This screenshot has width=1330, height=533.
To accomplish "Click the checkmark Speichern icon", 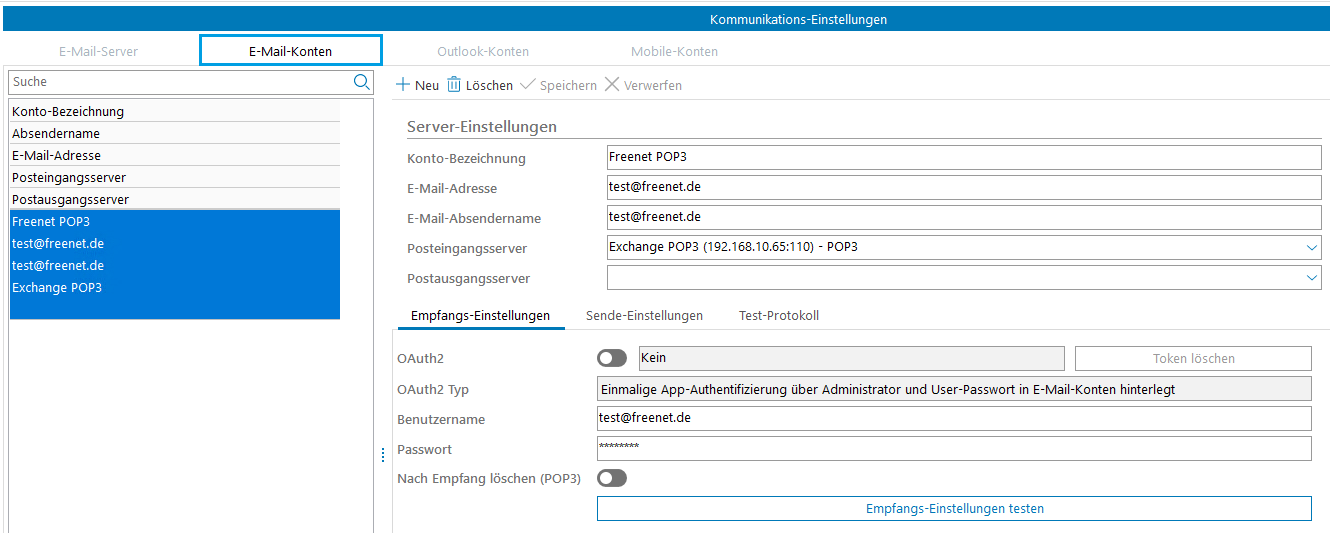I will tap(528, 85).
